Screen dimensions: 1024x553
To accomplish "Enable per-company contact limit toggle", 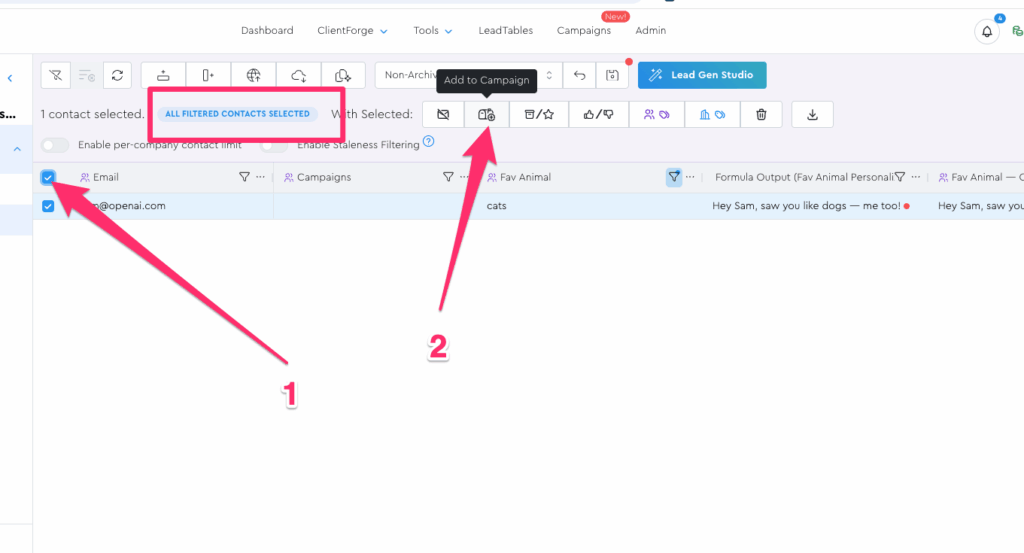I will (55, 145).
